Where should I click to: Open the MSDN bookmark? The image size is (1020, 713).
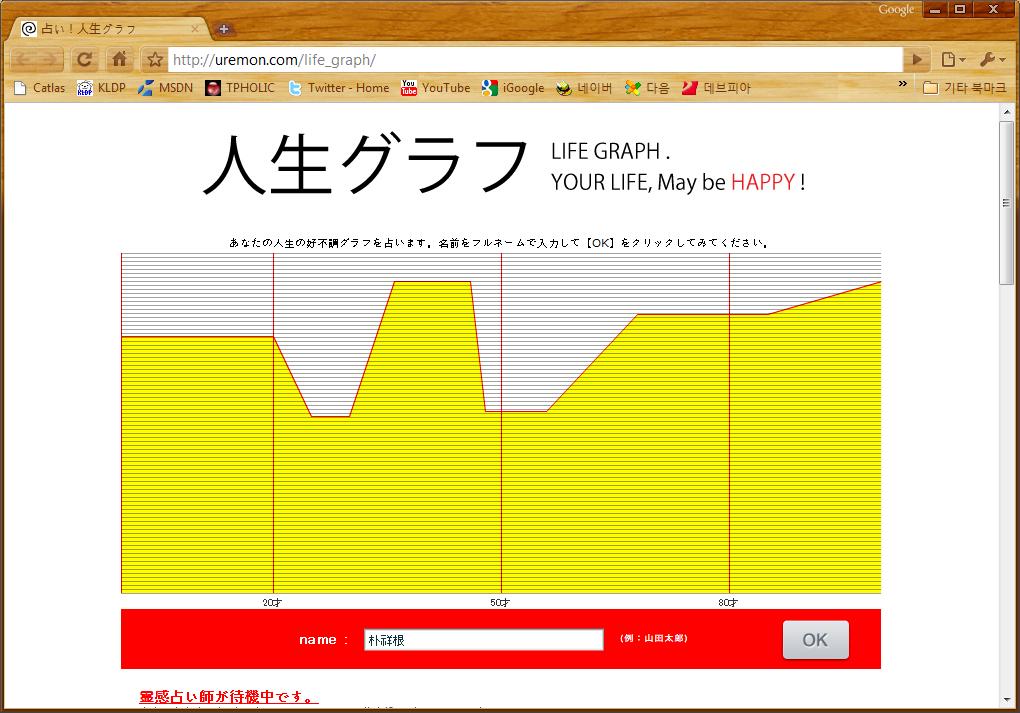(165, 88)
